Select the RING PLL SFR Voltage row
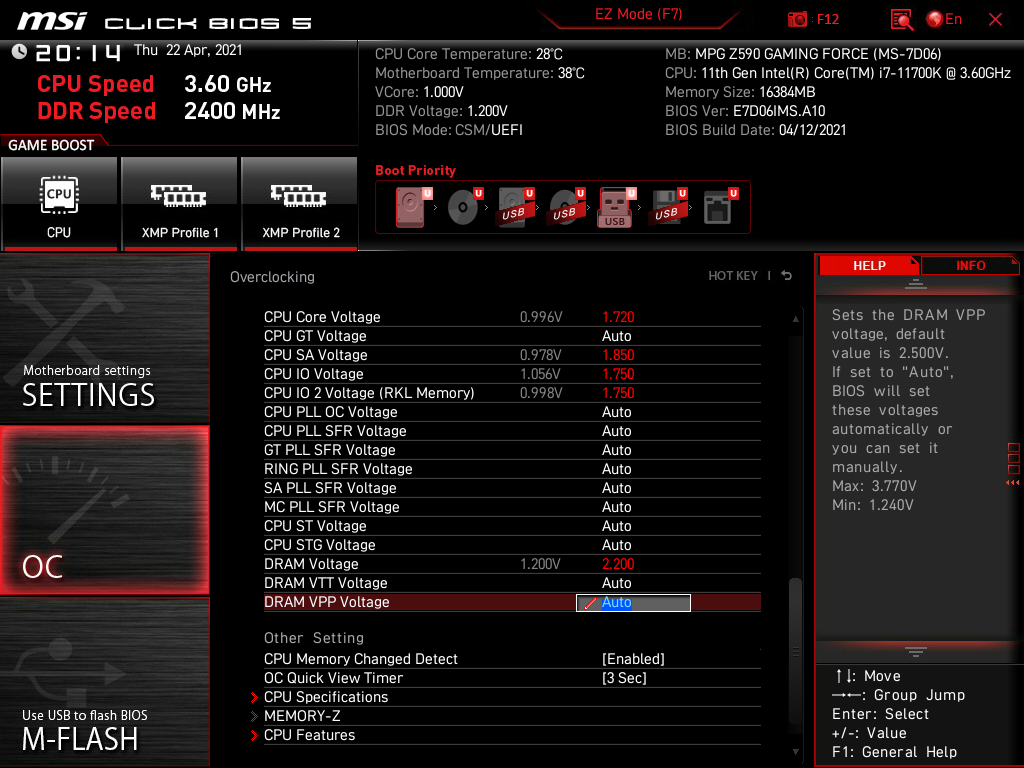 click(512, 468)
